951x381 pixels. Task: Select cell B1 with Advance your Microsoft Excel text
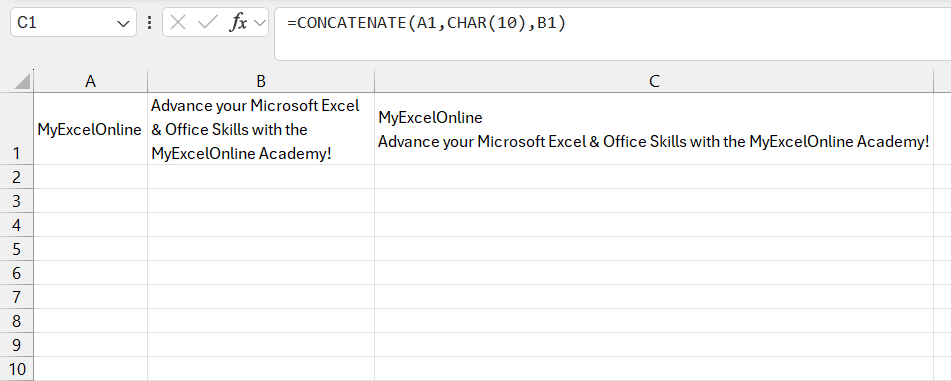pos(261,129)
